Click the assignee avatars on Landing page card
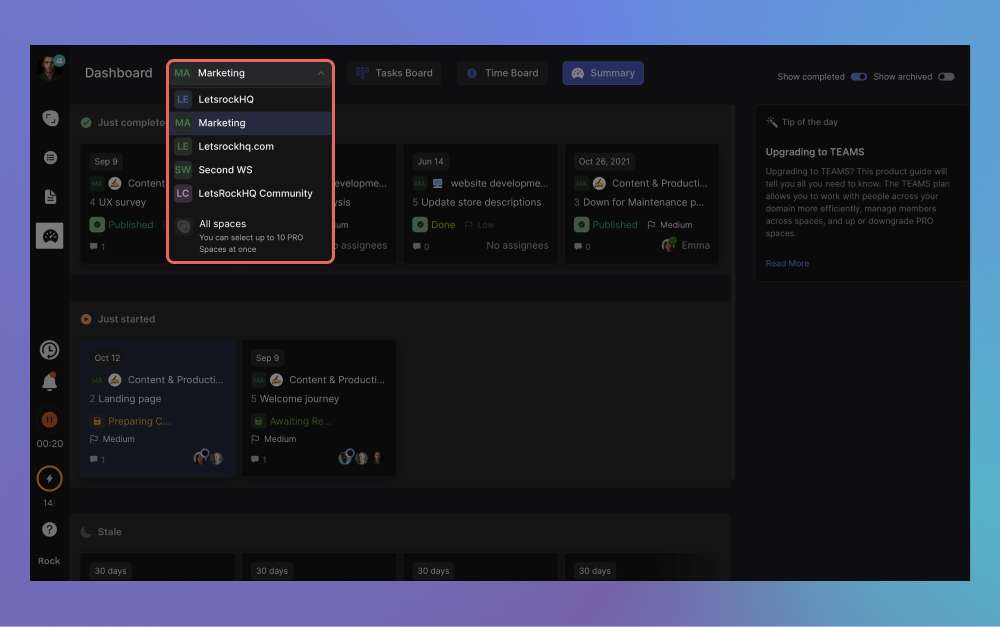The image size is (1000, 627). [x=209, y=457]
